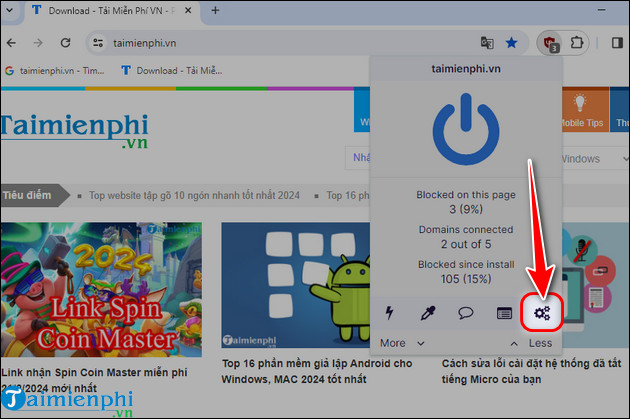The width and height of the screenshot is (630, 419).
Task: Select the eyedropper element picker icon
Action: 428,313
